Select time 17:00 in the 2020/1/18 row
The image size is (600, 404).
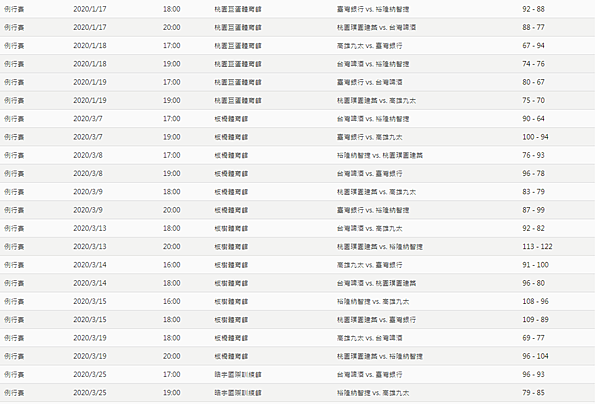click(171, 46)
